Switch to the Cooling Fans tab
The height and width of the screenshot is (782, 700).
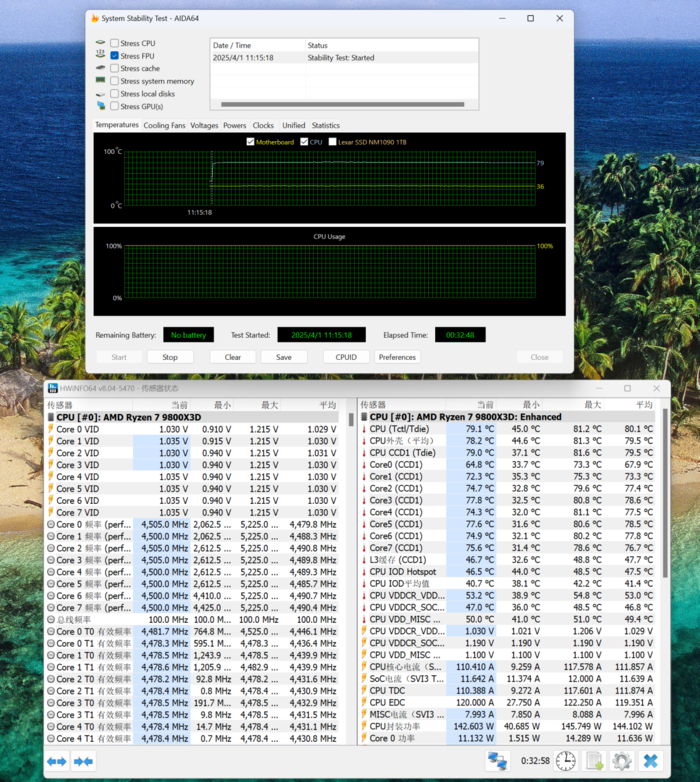click(164, 126)
